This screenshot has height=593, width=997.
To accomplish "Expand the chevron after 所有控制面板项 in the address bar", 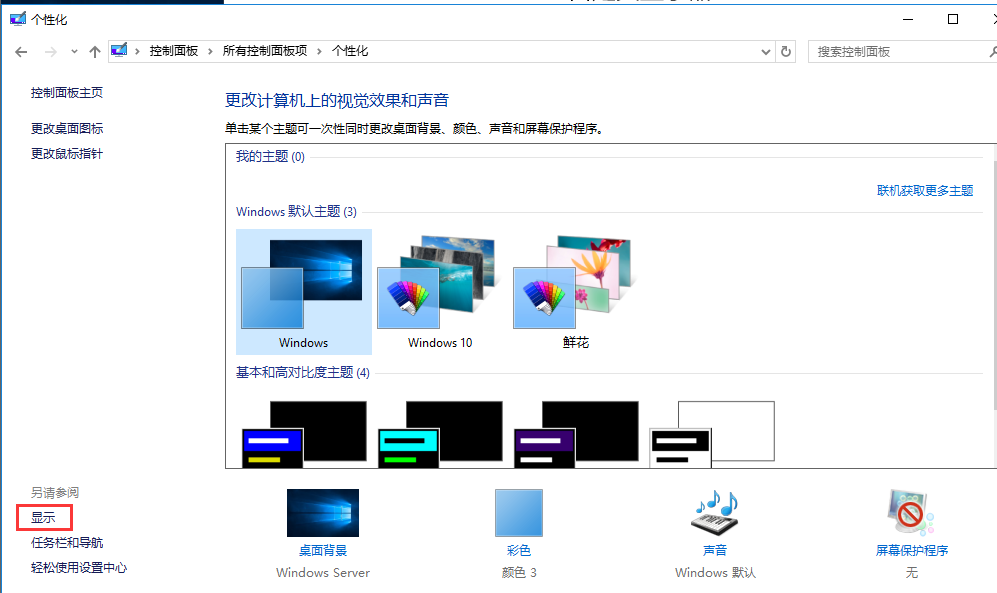I will click(319, 51).
